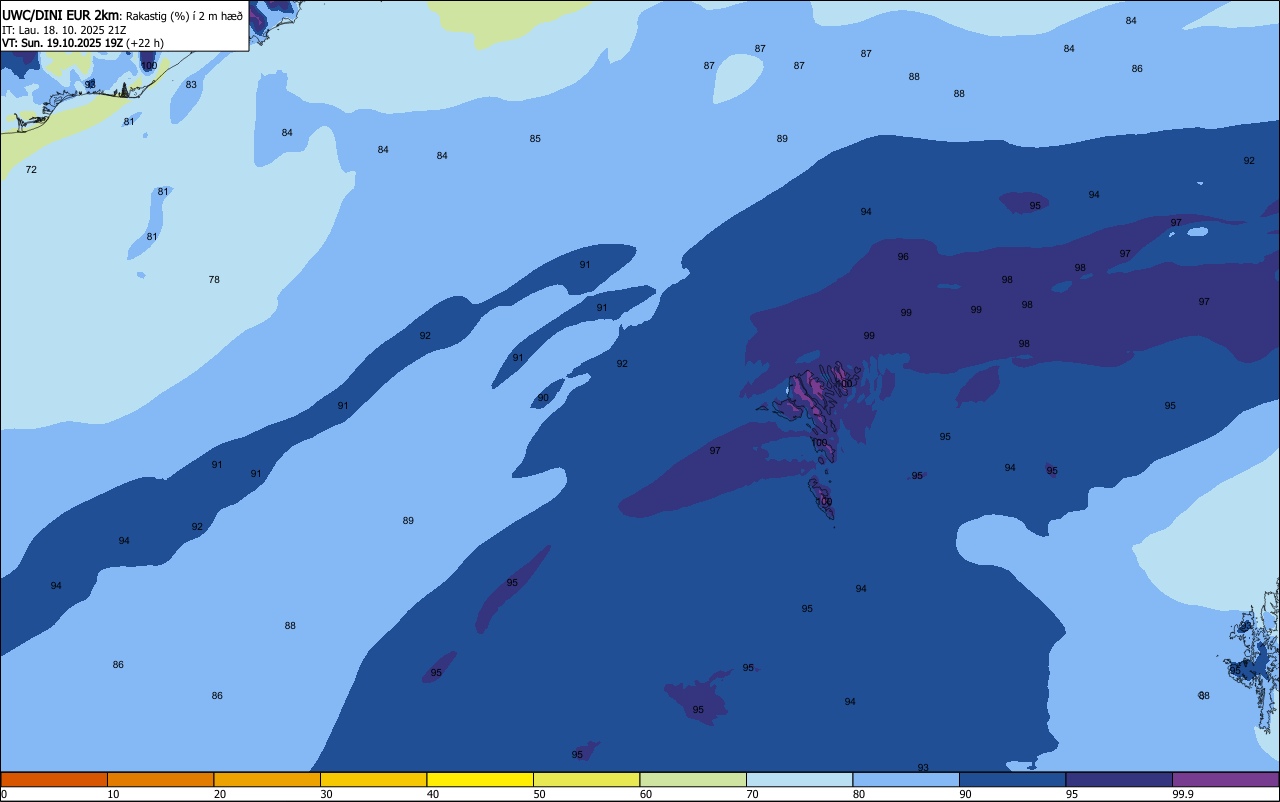Click the 60–70 light green legend swatch

point(693,779)
